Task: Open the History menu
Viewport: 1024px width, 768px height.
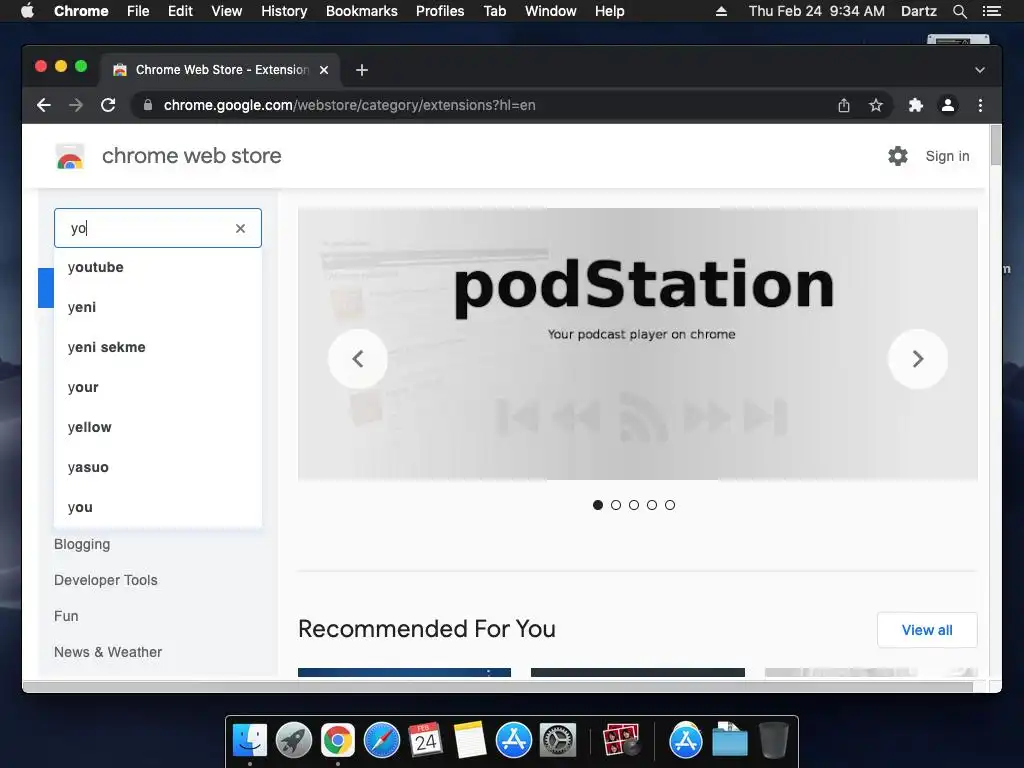Action: (x=284, y=11)
